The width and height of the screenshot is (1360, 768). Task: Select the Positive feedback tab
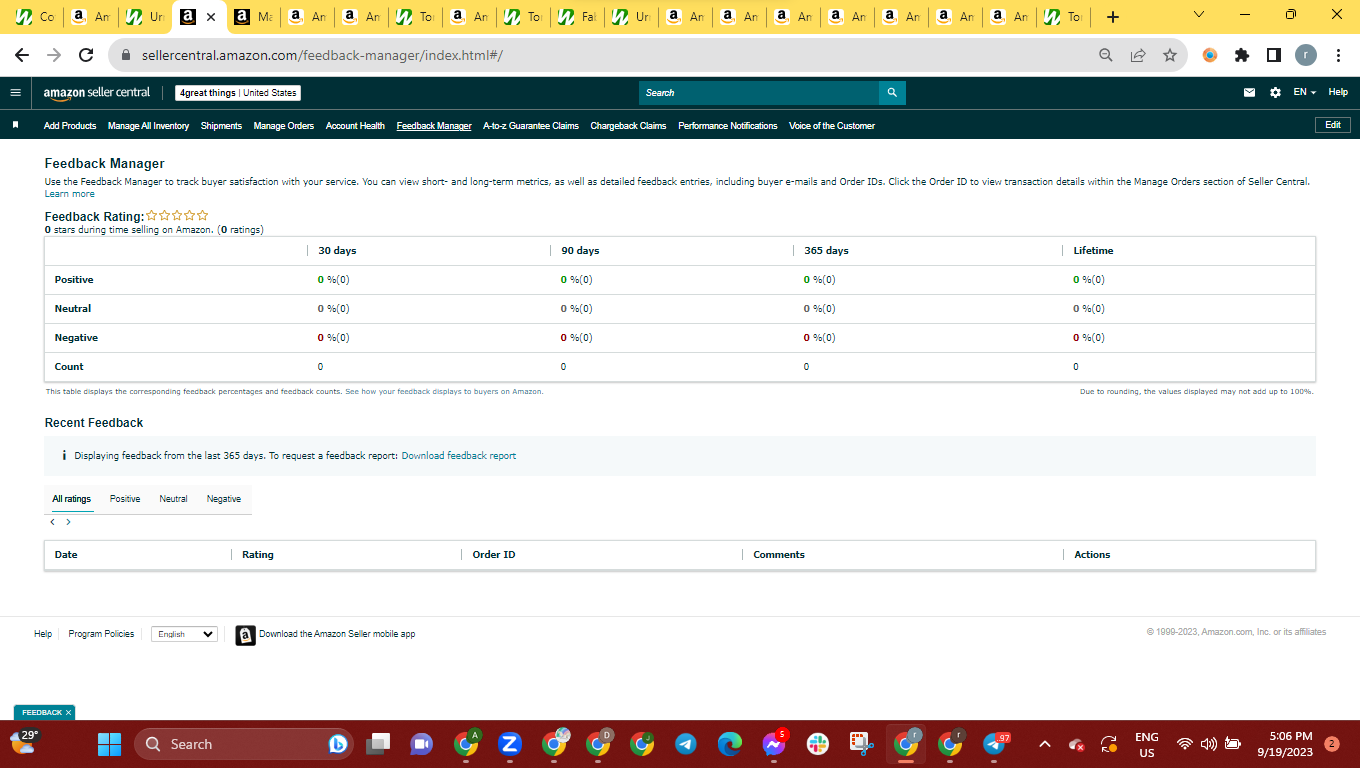pyautogui.click(x=125, y=499)
